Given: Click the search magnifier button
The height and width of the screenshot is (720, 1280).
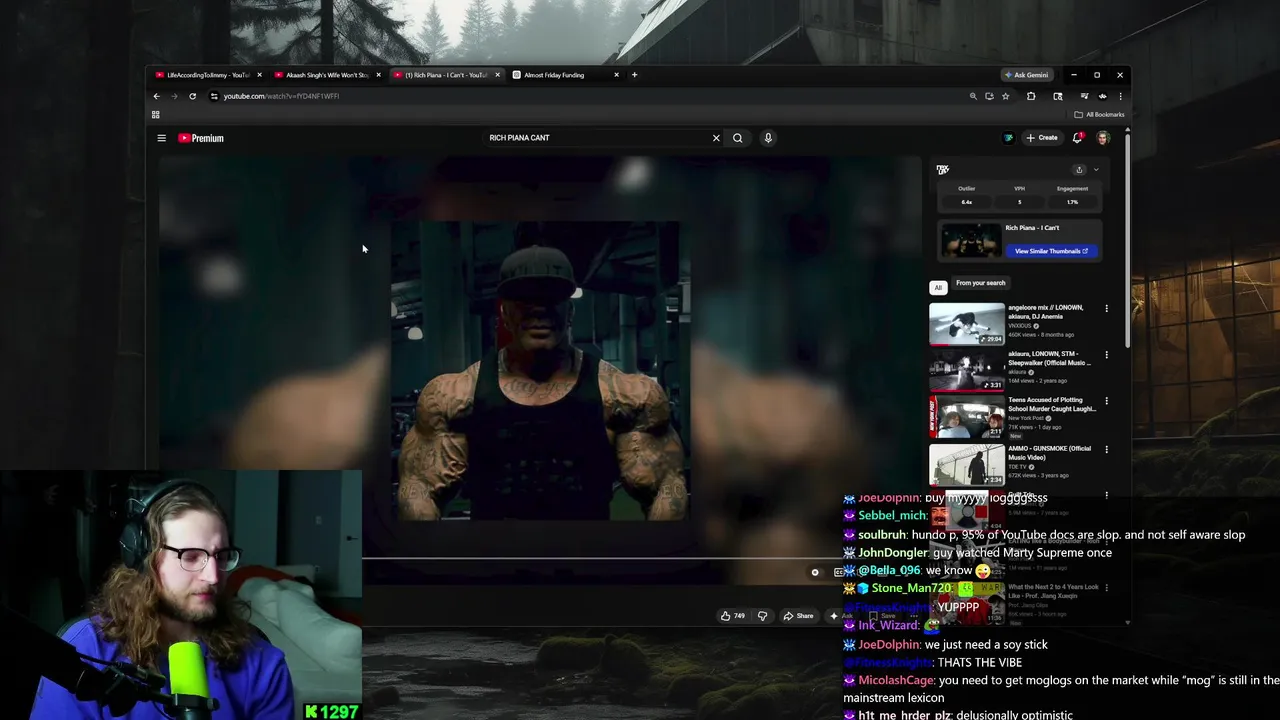Looking at the screenshot, I should (x=738, y=138).
